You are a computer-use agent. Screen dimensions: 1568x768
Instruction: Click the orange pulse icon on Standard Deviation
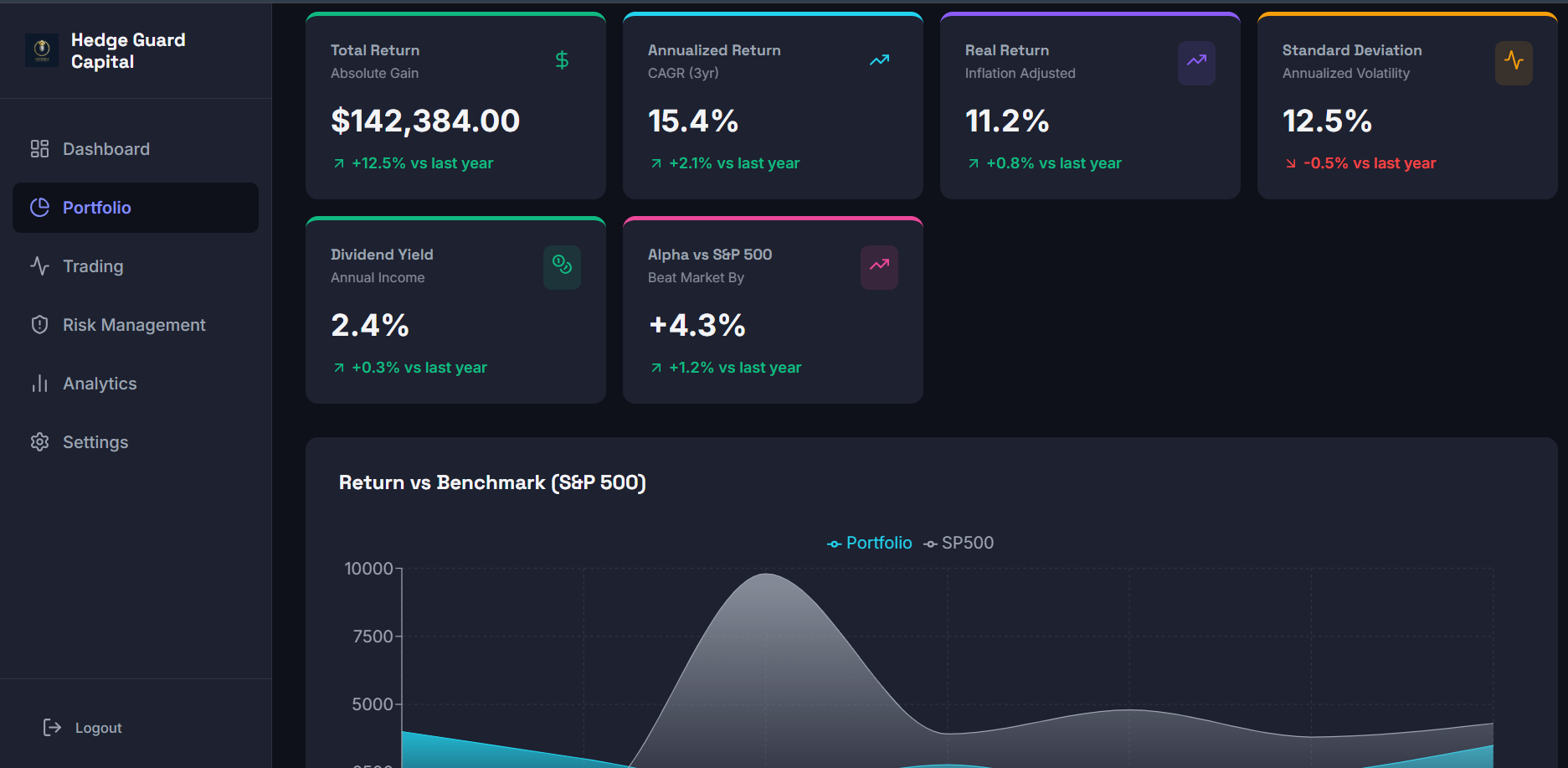(1514, 63)
